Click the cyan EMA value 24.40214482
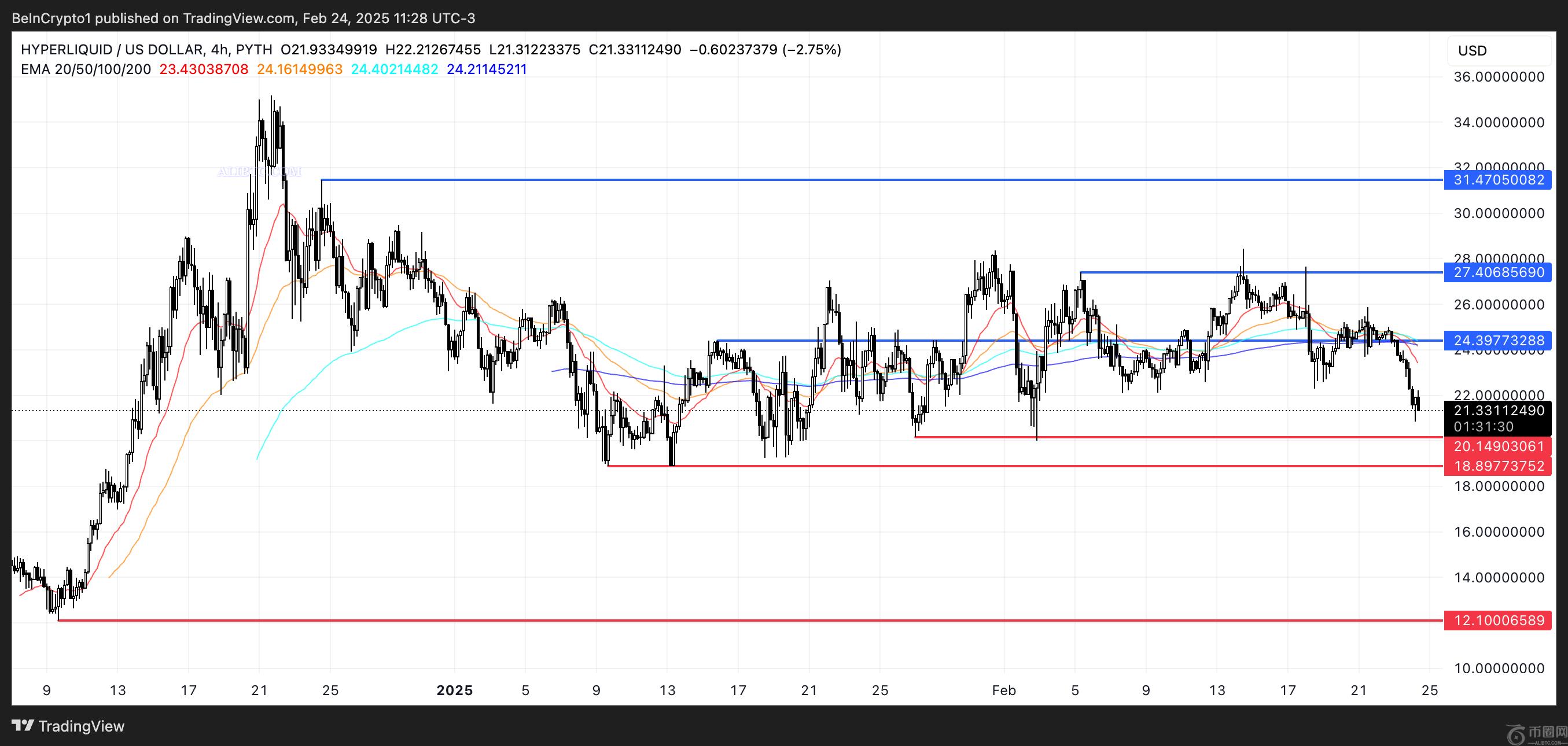The width and height of the screenshot is (1568, 746). pyautogui.click(x=395, y=69)
